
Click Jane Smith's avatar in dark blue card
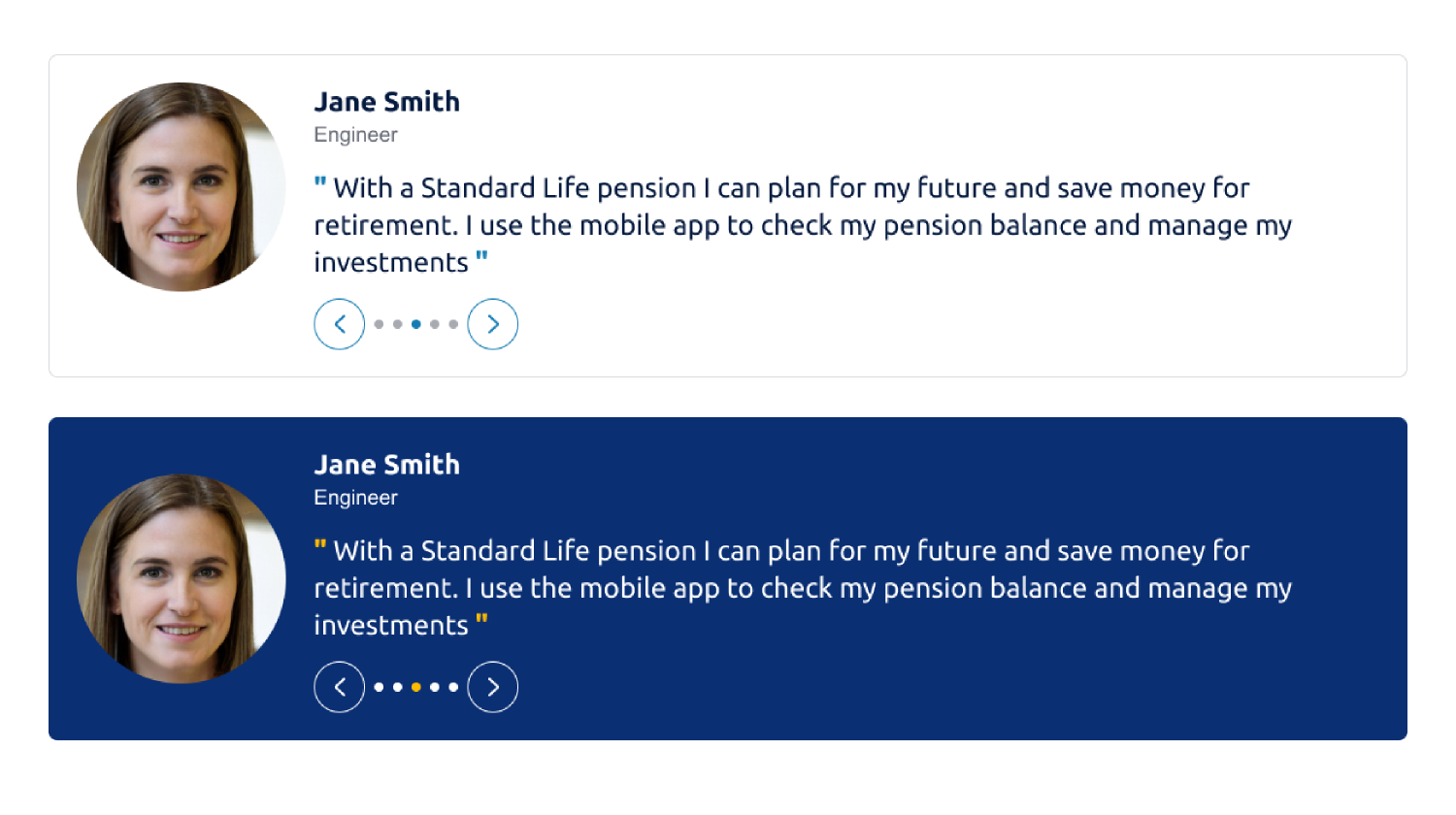tap(182, 579)
